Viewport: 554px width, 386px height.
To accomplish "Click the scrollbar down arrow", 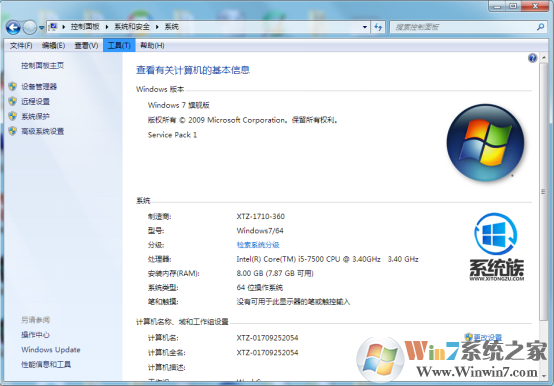I will [x=544, y=376].
